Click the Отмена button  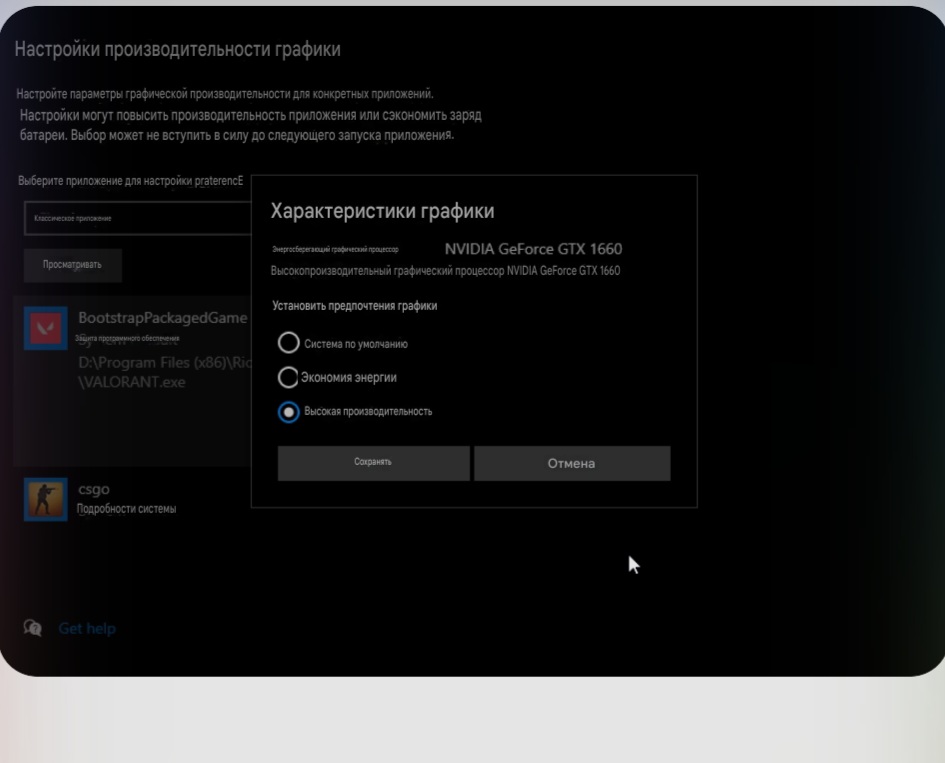click(x=572, y=463)
